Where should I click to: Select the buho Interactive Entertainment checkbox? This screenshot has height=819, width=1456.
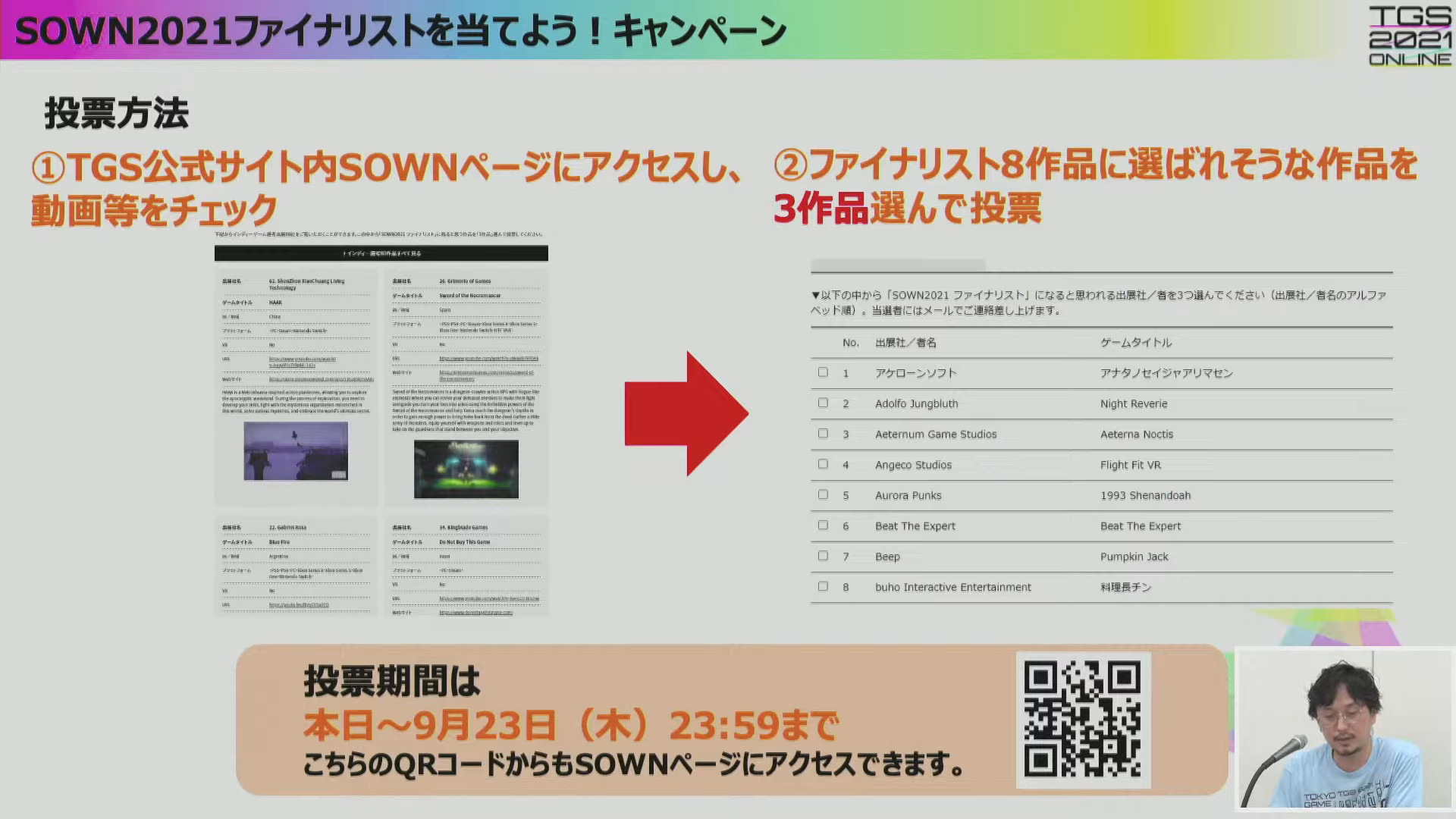823,586
